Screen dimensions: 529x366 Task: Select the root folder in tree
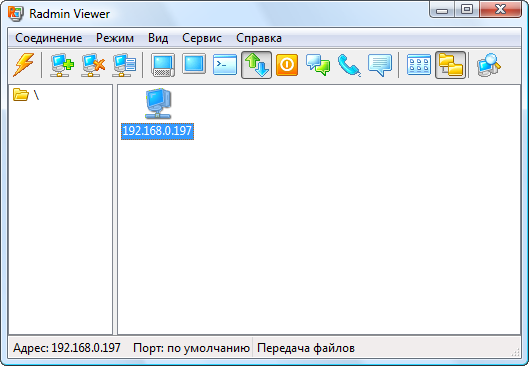(26, 95)
